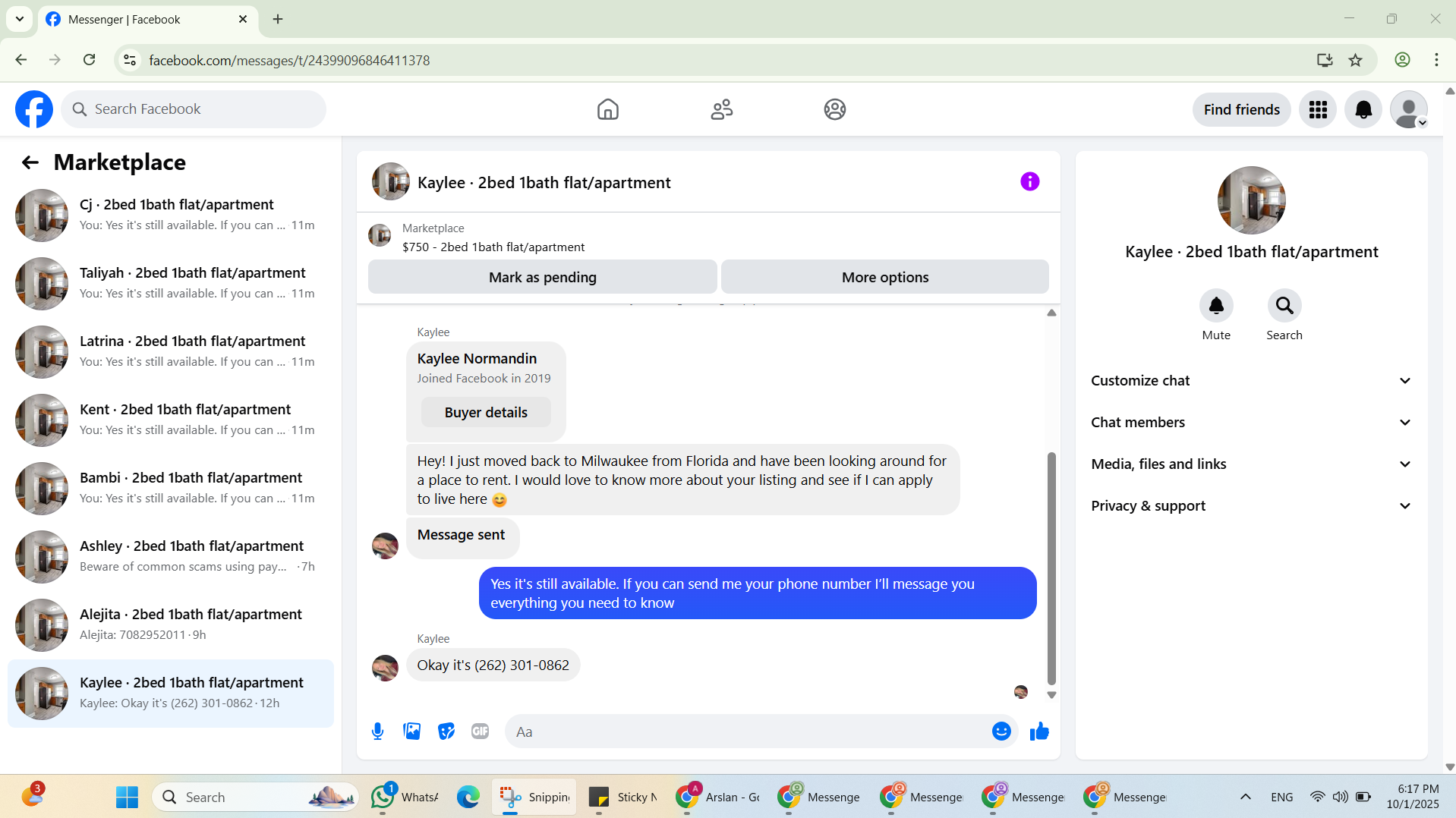
Task: Go to the Home feed icon
Action: 608,109
